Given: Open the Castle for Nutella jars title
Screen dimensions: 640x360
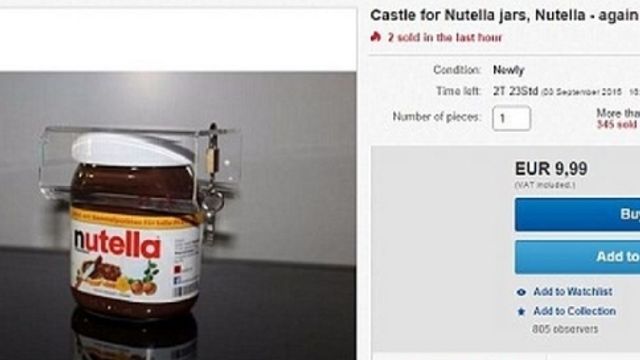Looking at the screenshot, I should [505, 16].
